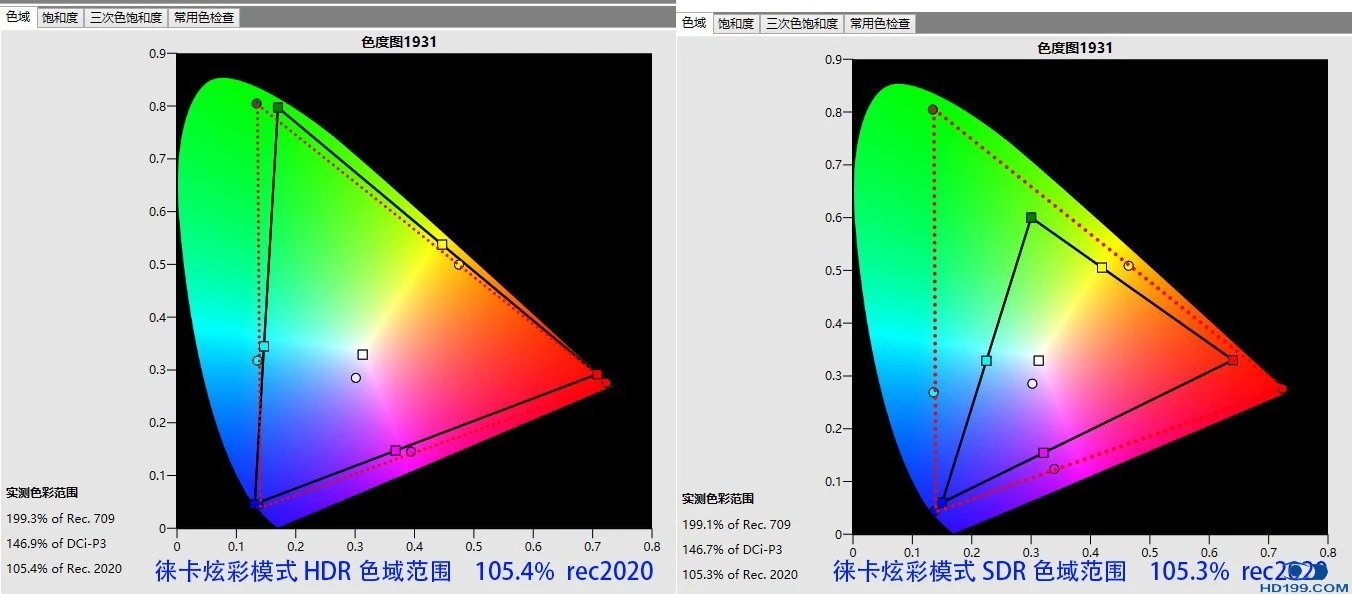Image resolution: width=1352 pixels, height=594 pixels.
Task: Click magenta square marker in right chart
Action: coord(1044,453)
